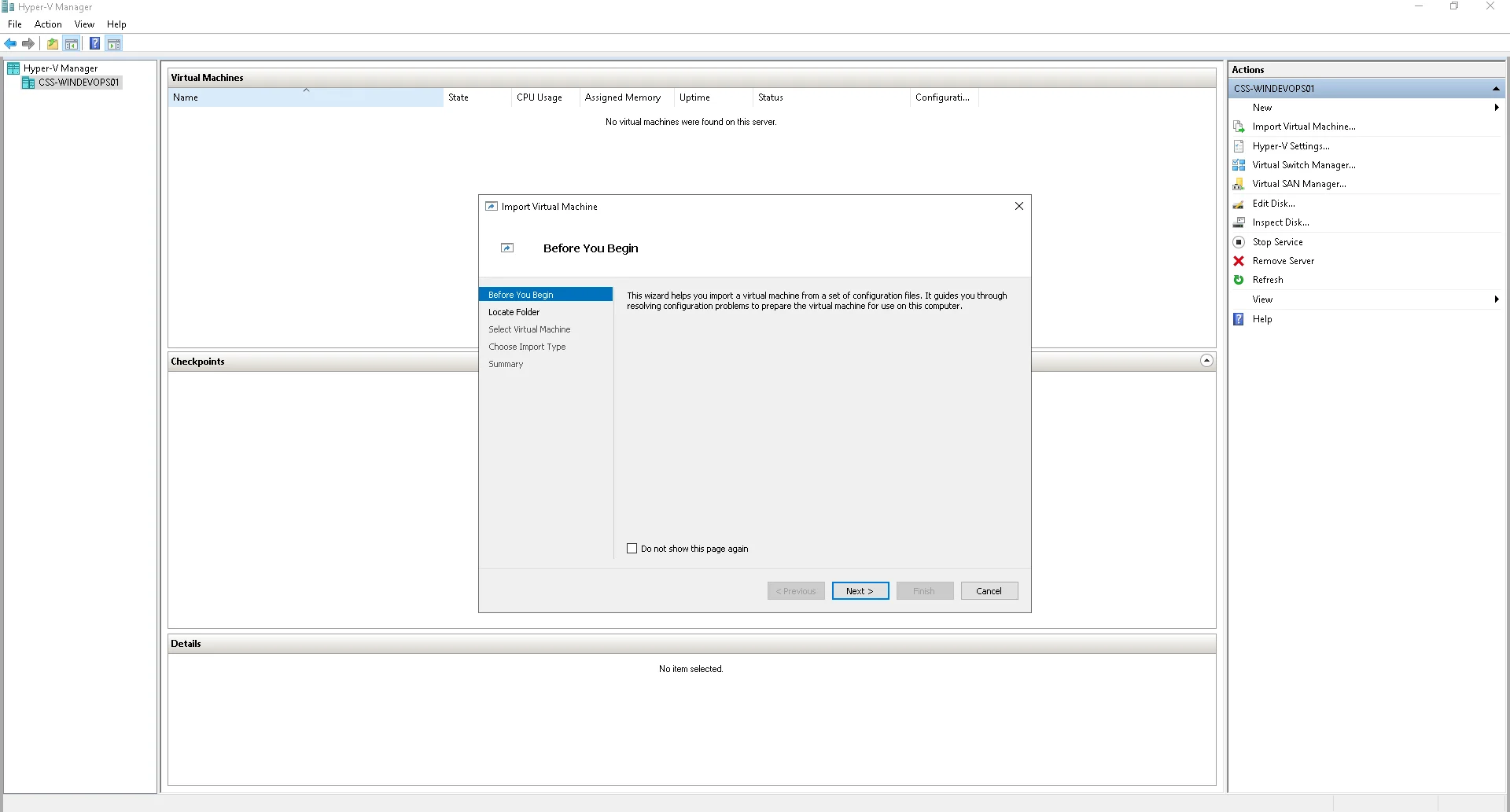
Task: Click Inspect Disk... action link
Action: point(1281,222)
